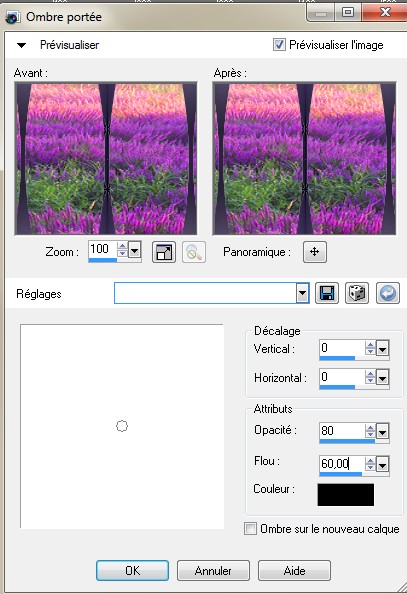Screen dimensions: 407x594
Task: Open the Zoom value dropdown arrow
Action: (x=135, y=250)
